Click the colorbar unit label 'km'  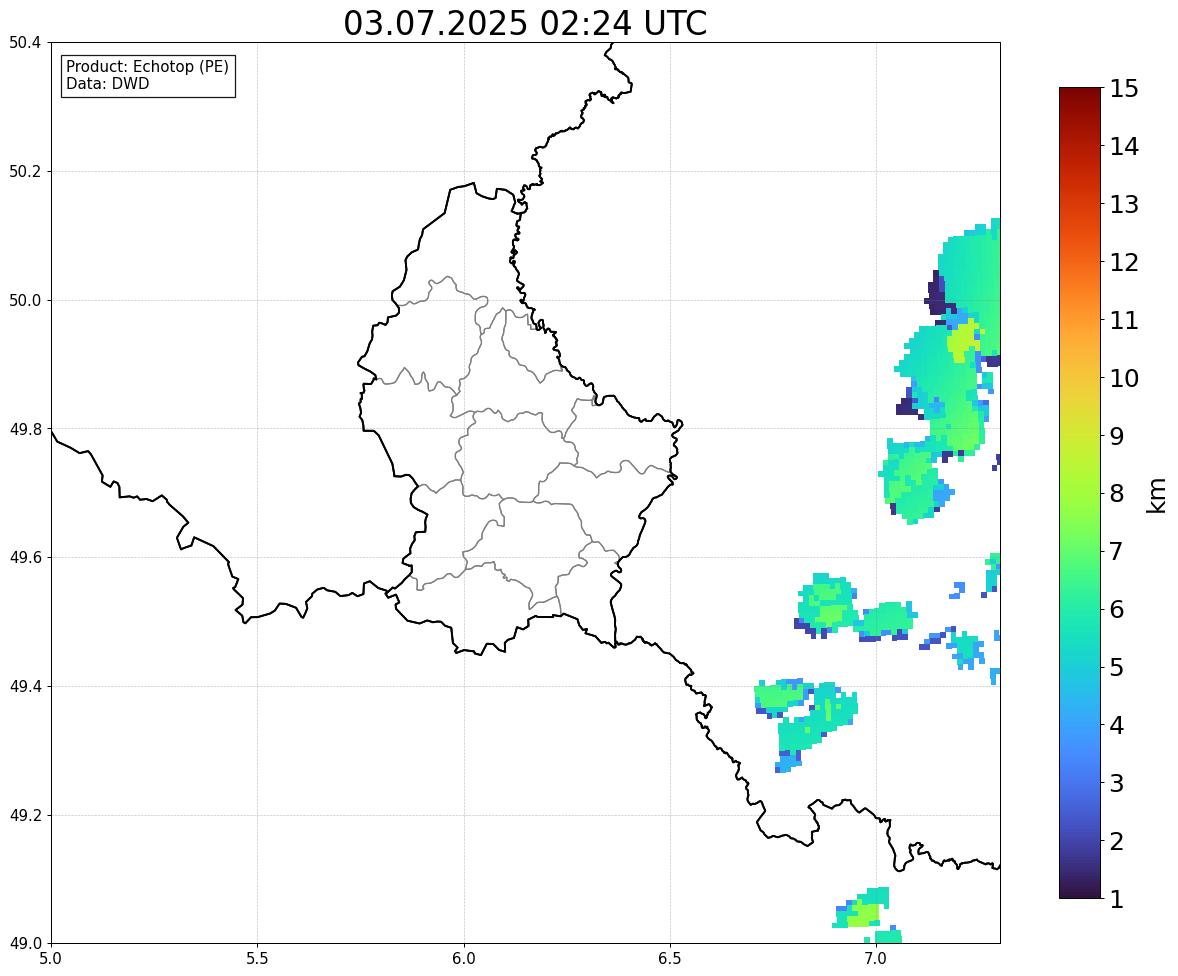click(x=1157, y=495)
